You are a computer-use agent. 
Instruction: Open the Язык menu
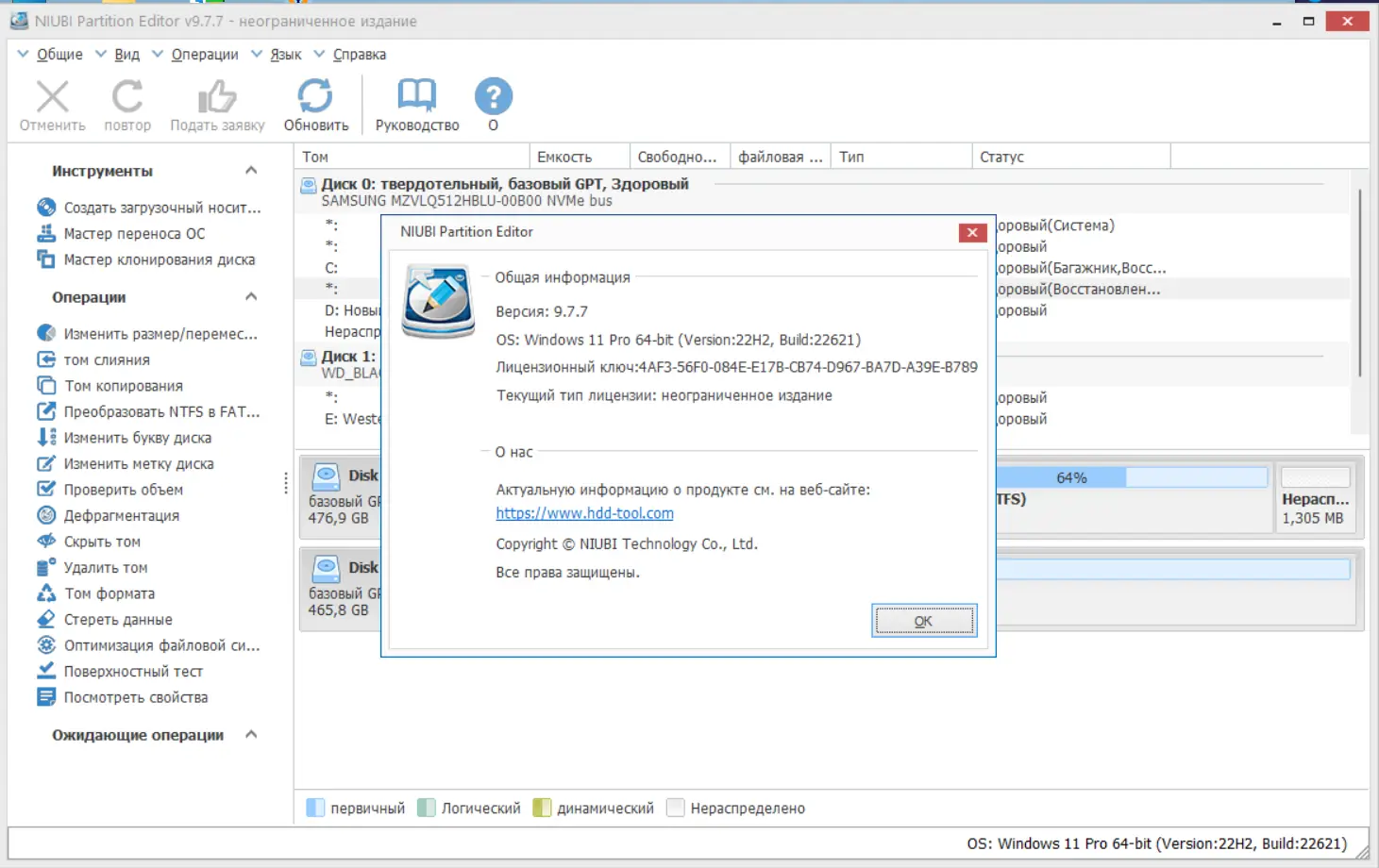click(285, 54)
